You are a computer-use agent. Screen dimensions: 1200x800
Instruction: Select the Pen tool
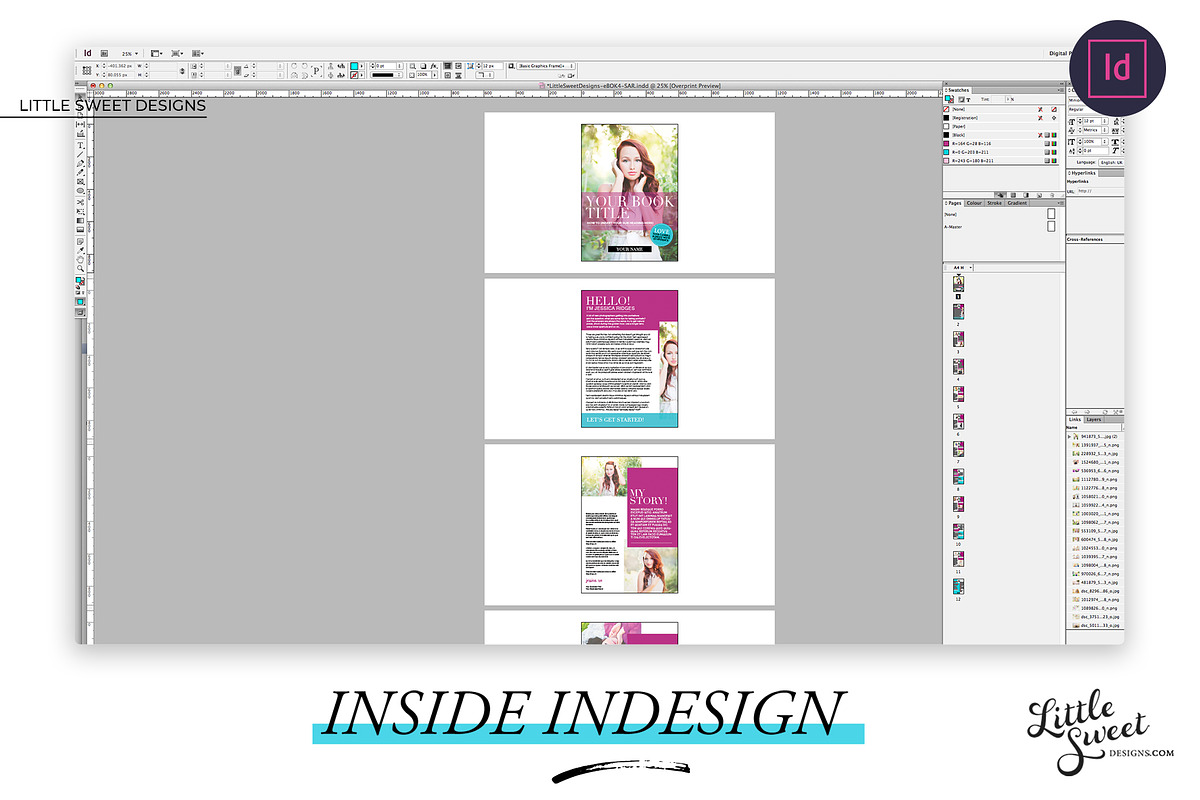pyautogui.click(x=81, y=163)
